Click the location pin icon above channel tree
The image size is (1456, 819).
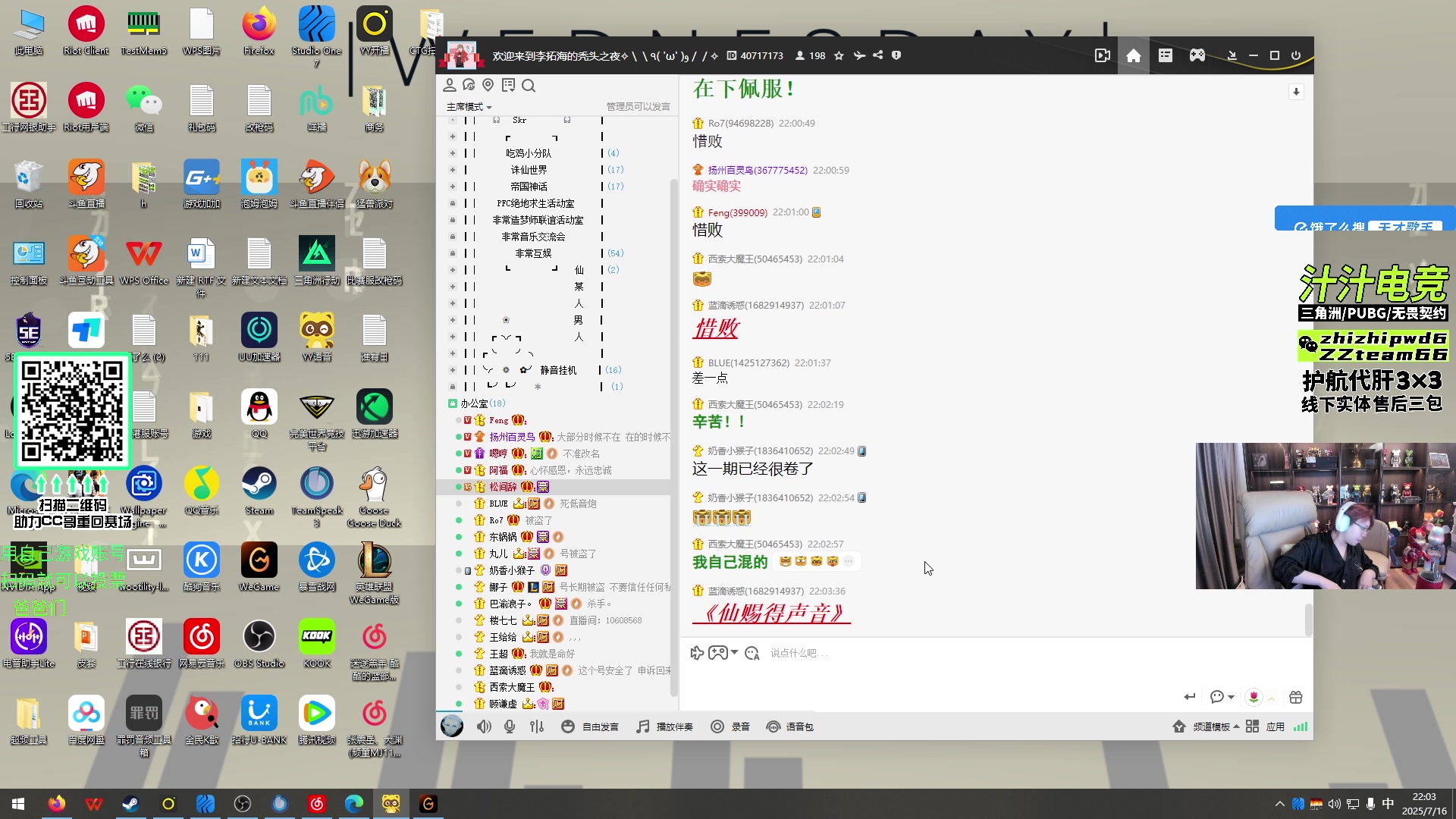point(488,85)
